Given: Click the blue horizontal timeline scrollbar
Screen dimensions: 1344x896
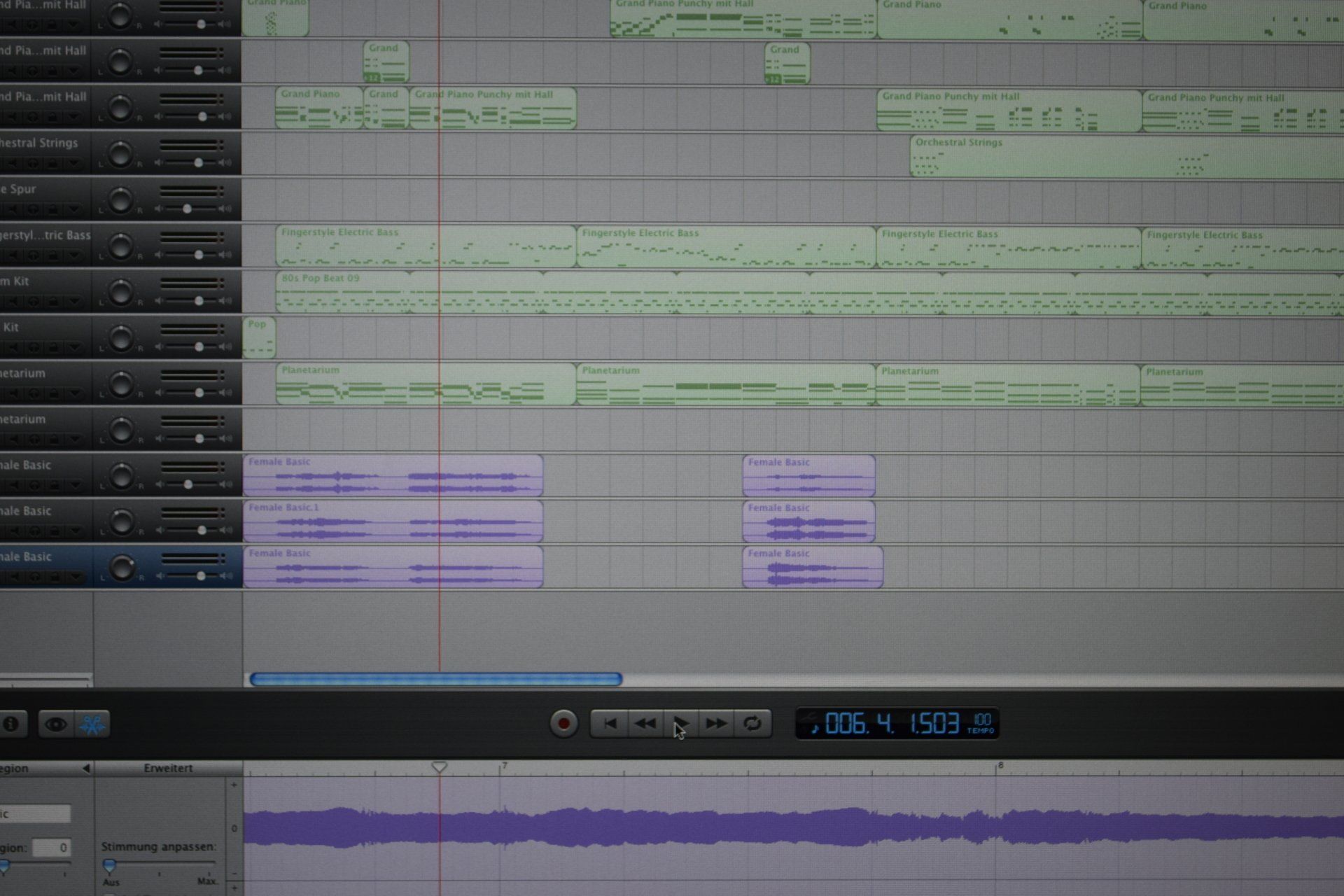Looking at the screenshot, I should [x=435, y=679].
